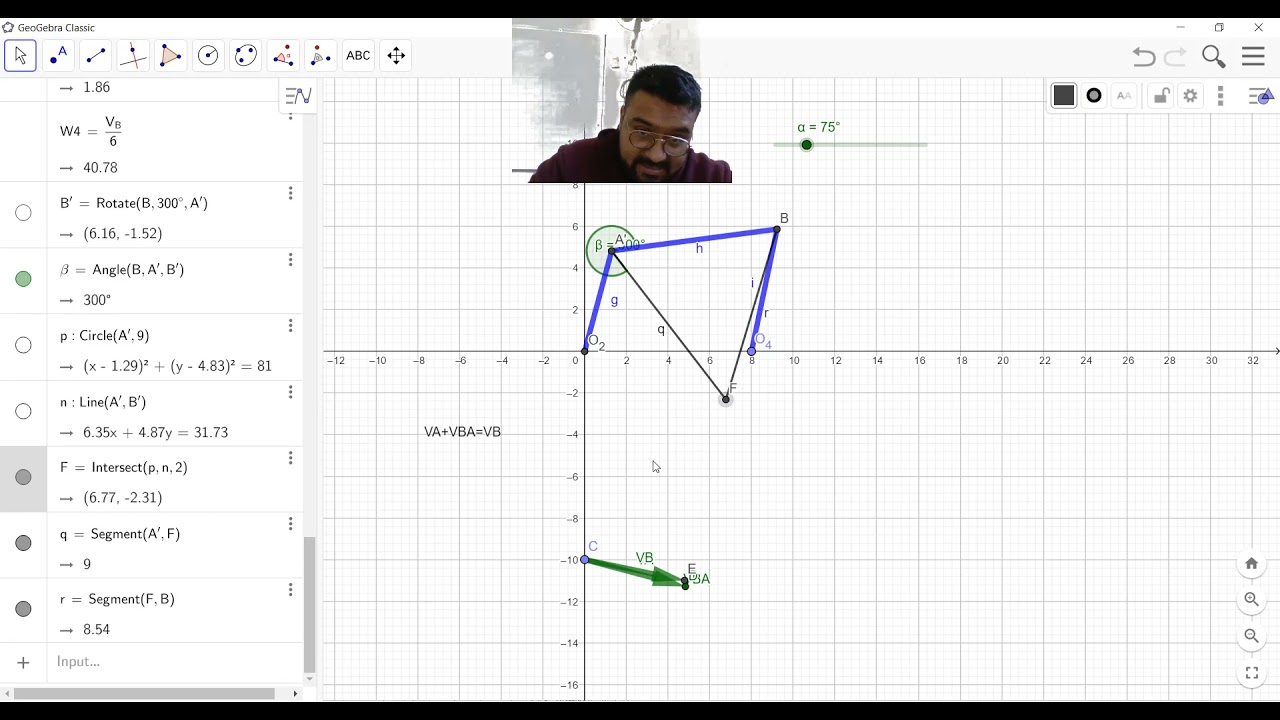Click the algebra panel horizontal scrollbar
This screenshot has width=1280, height=720.
click(145, 693)
